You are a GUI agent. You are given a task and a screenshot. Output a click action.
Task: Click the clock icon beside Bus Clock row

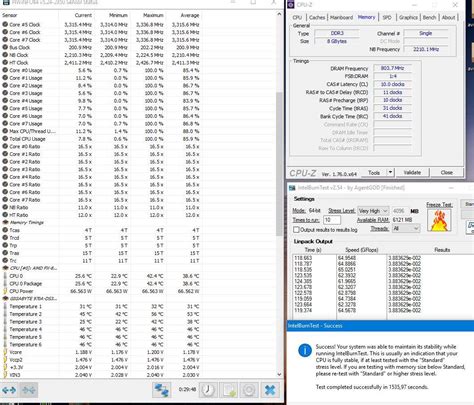coord(5,47)
